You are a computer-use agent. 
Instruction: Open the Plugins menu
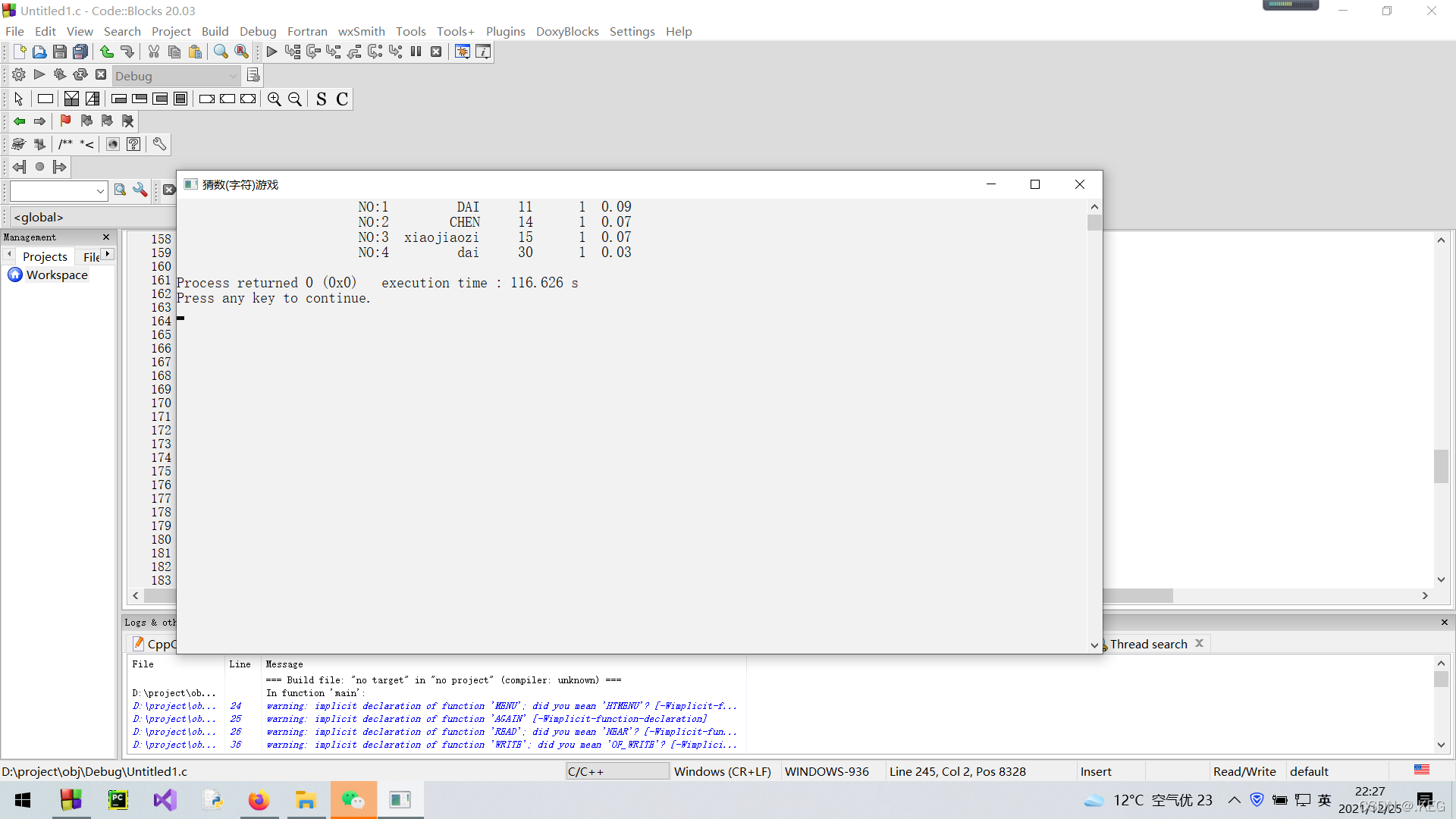505,31
